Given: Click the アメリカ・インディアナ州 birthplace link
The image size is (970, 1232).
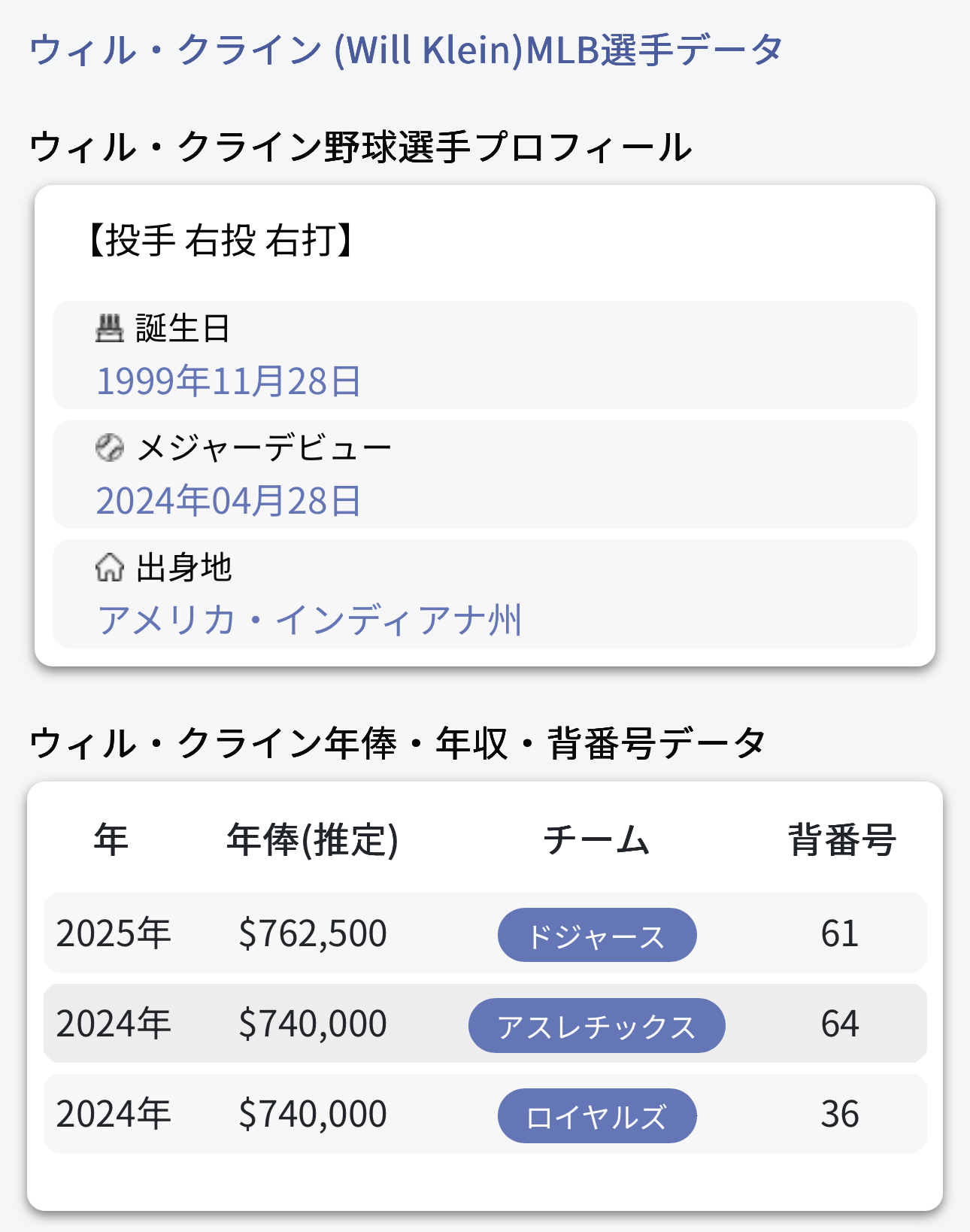Looking at the screenshot, I should [x=309, y=620].
